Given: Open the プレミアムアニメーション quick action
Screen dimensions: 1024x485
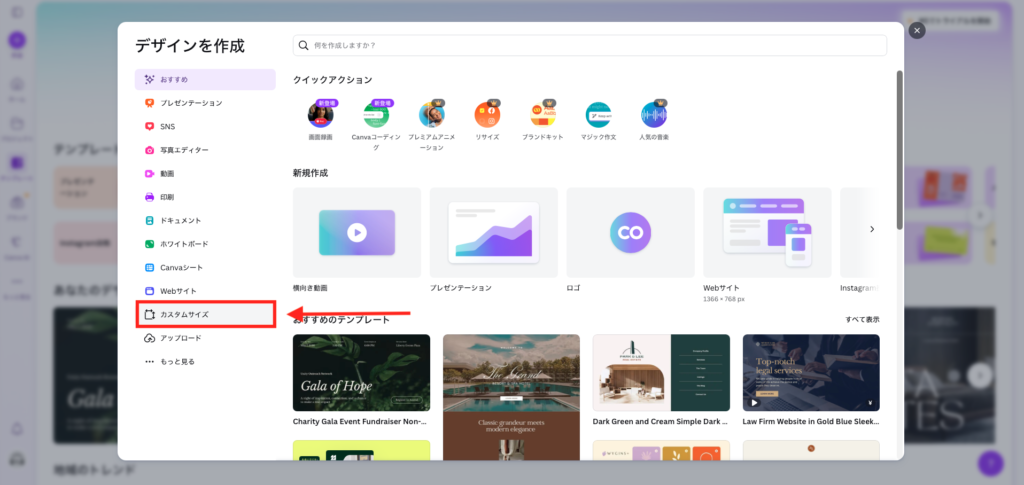Looking at the screenshot, I should [432, 115].
